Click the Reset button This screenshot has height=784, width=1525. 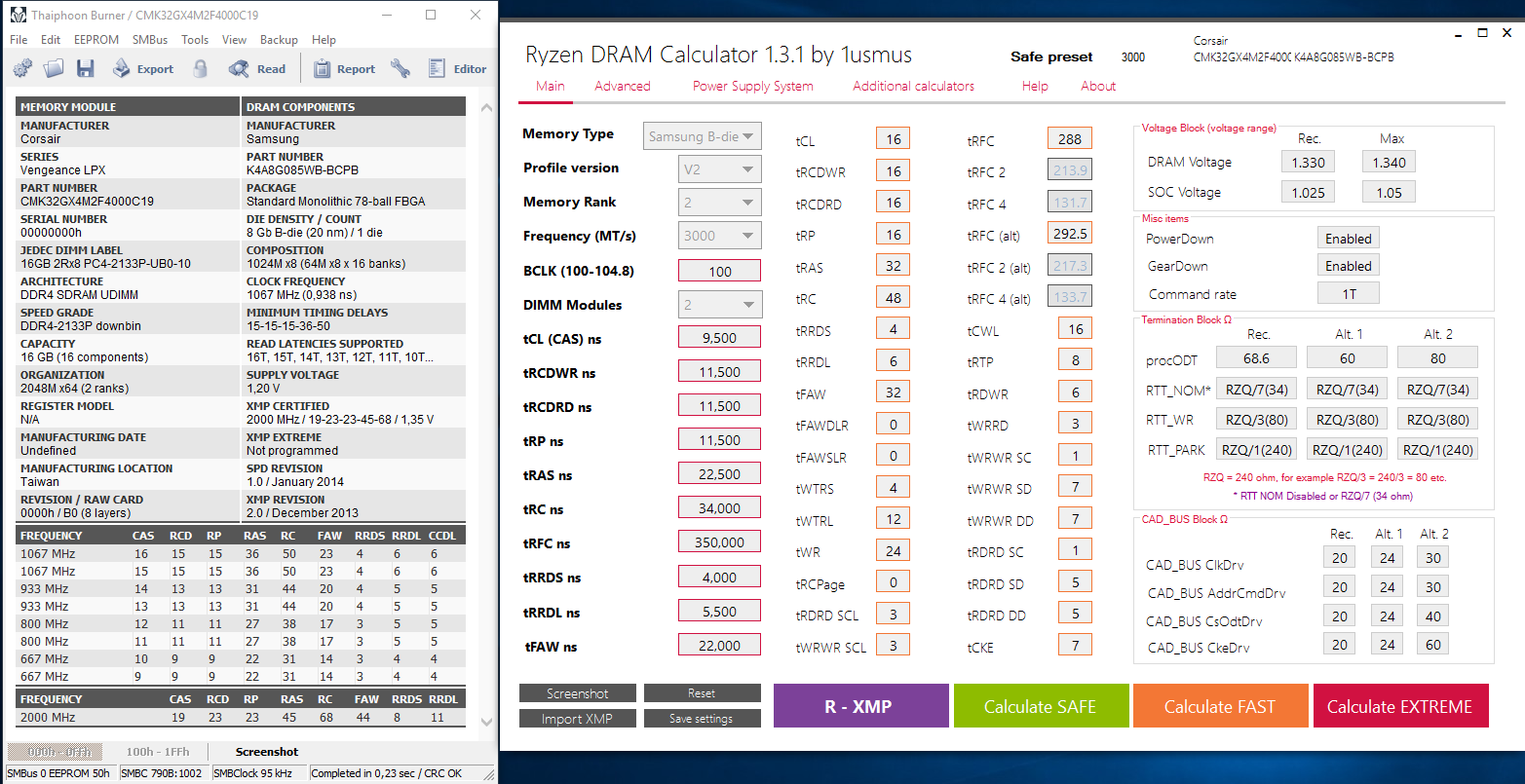point(702,693)
